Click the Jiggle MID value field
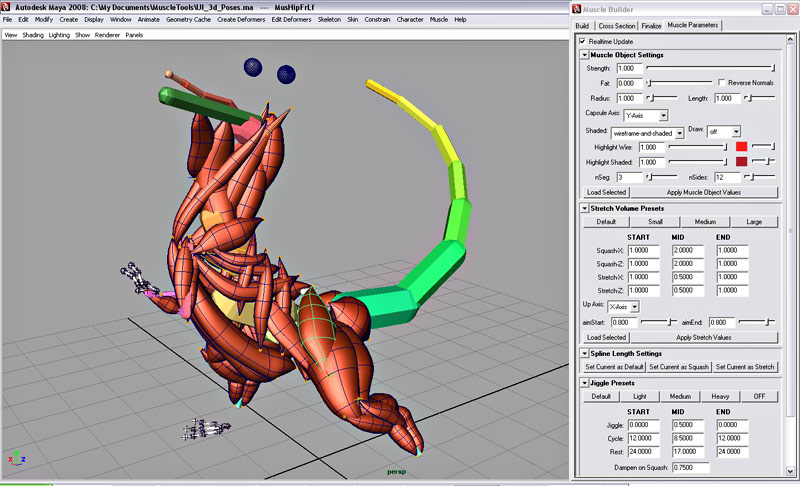The width and height of the screenshot is (800, 486). pyautogui.click(x=688, y=425)
